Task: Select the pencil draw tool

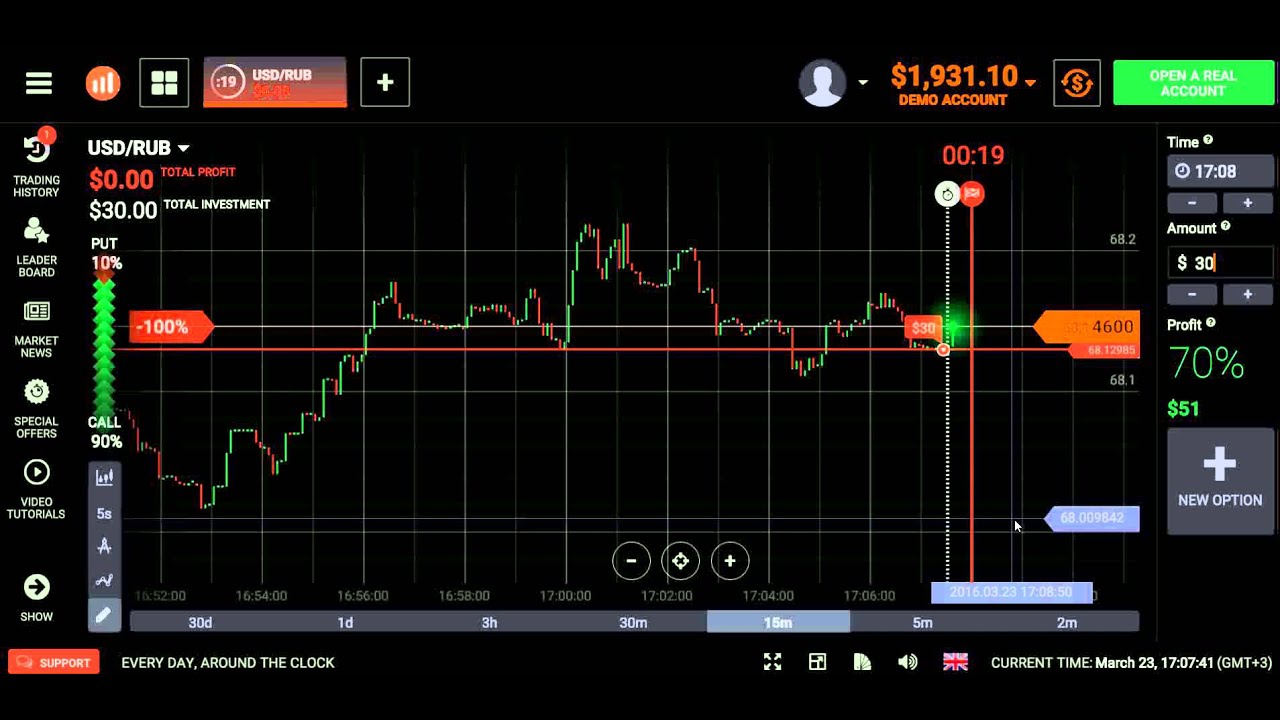Action: click(x=104, y=616)
